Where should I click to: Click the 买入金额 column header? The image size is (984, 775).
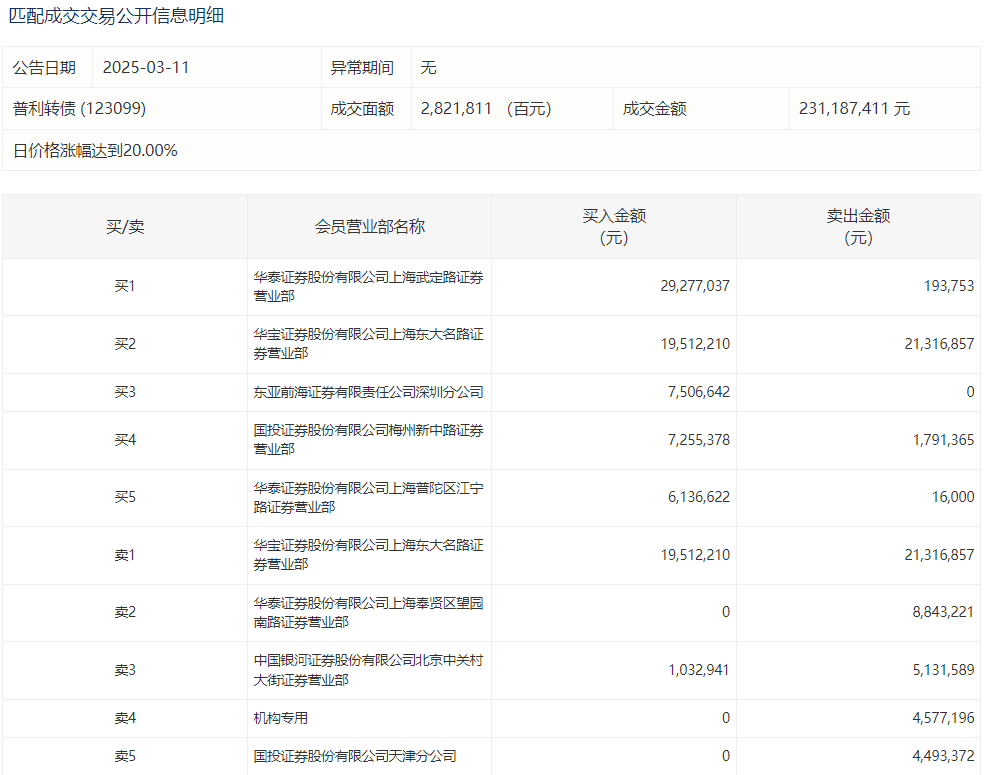(614, 227)
